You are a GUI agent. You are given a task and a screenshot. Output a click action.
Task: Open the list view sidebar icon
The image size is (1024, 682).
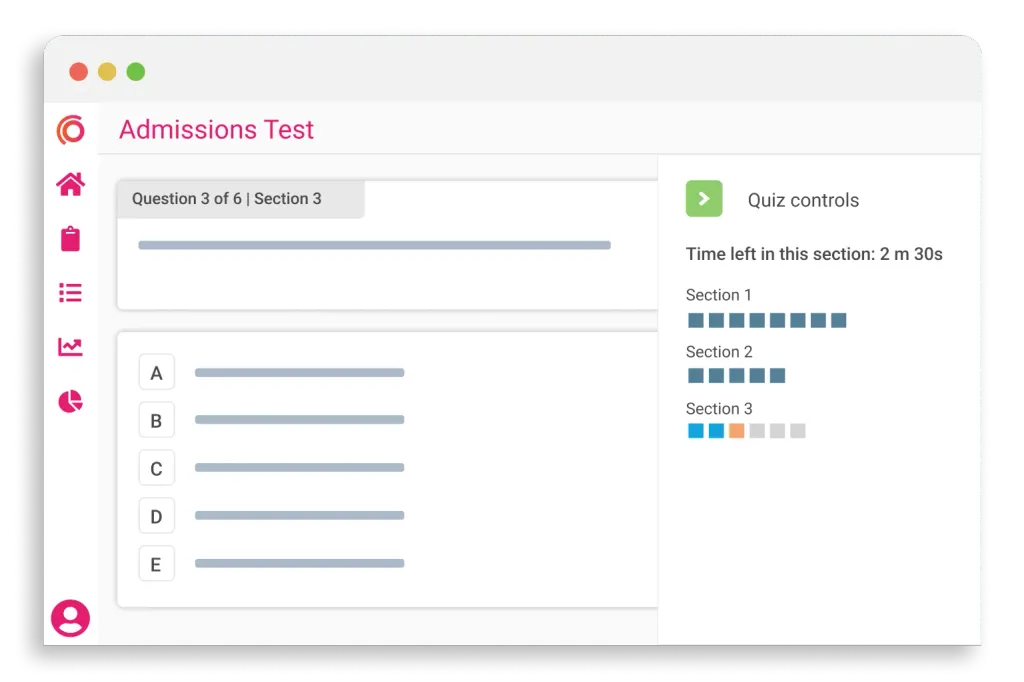(70, 293)
